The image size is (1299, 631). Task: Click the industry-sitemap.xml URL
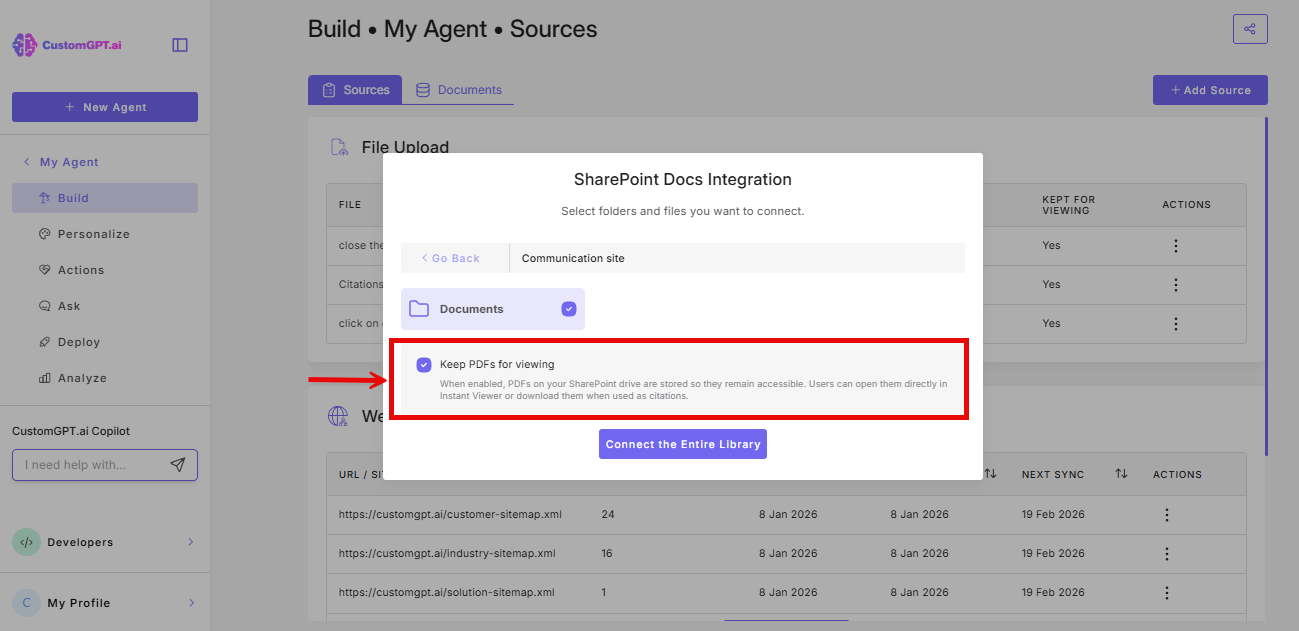coord(447,553)
